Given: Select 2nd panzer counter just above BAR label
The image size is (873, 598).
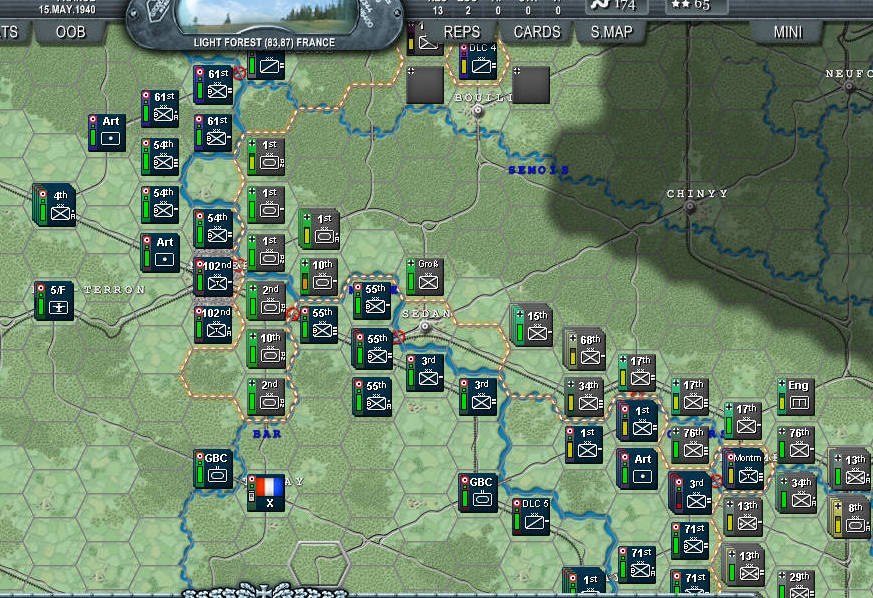Looking at the screenshot, I should point(266,396).
